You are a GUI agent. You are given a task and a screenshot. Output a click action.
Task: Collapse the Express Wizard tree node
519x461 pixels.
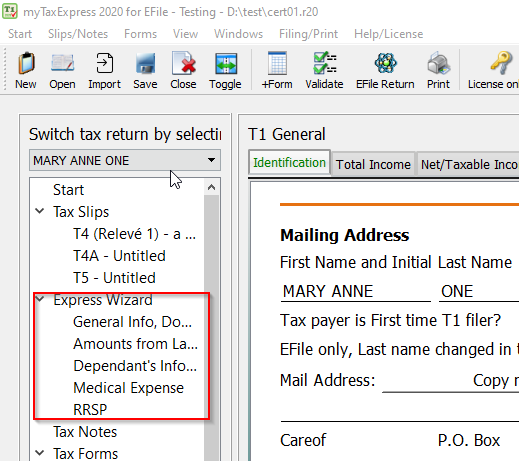click(40, 299)
